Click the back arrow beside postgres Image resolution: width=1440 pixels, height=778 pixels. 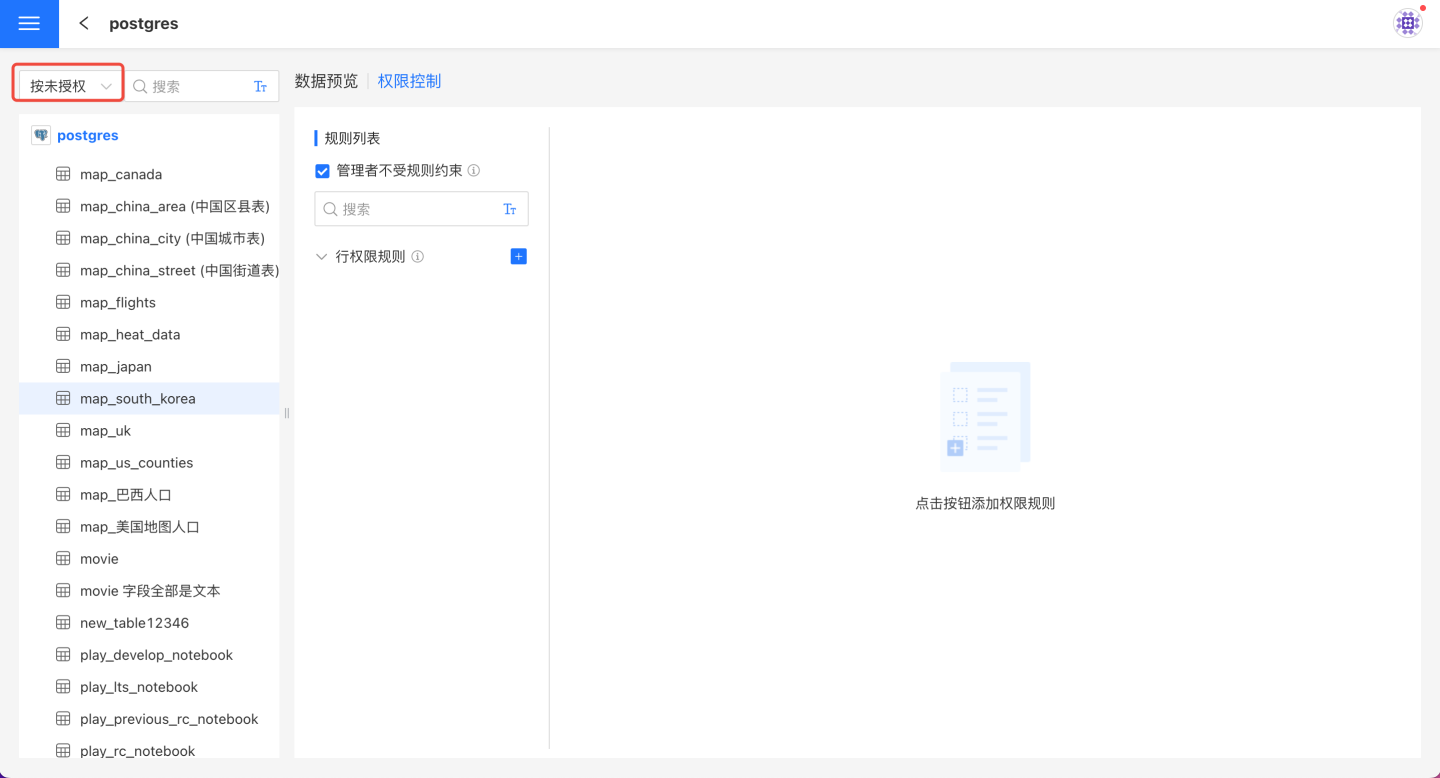[x=84, y=24]
